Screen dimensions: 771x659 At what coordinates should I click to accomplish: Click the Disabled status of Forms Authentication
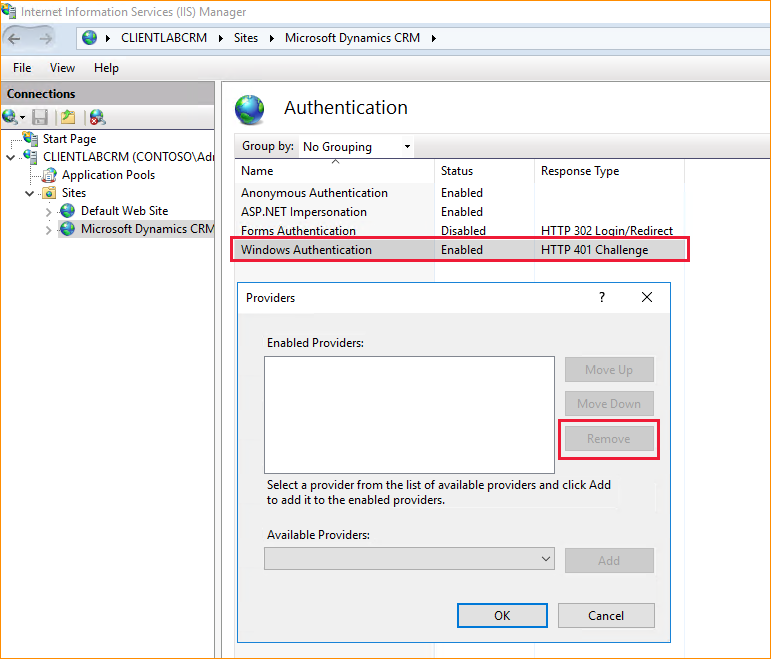click(x=463, y=231)
